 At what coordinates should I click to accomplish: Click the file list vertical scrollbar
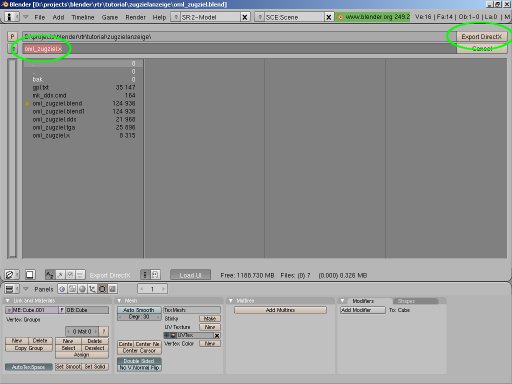click(x=12, y=158)
